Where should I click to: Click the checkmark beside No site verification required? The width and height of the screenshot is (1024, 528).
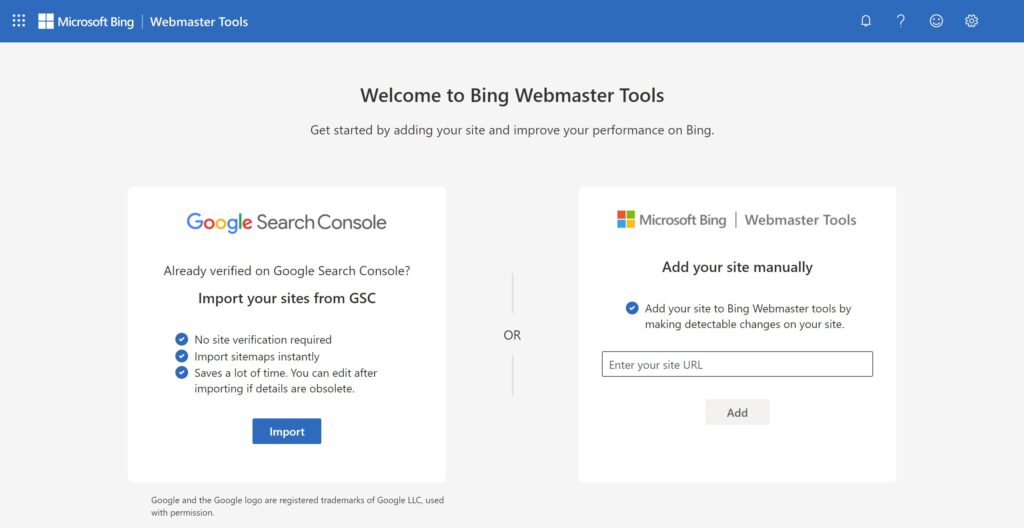[182, 339]
